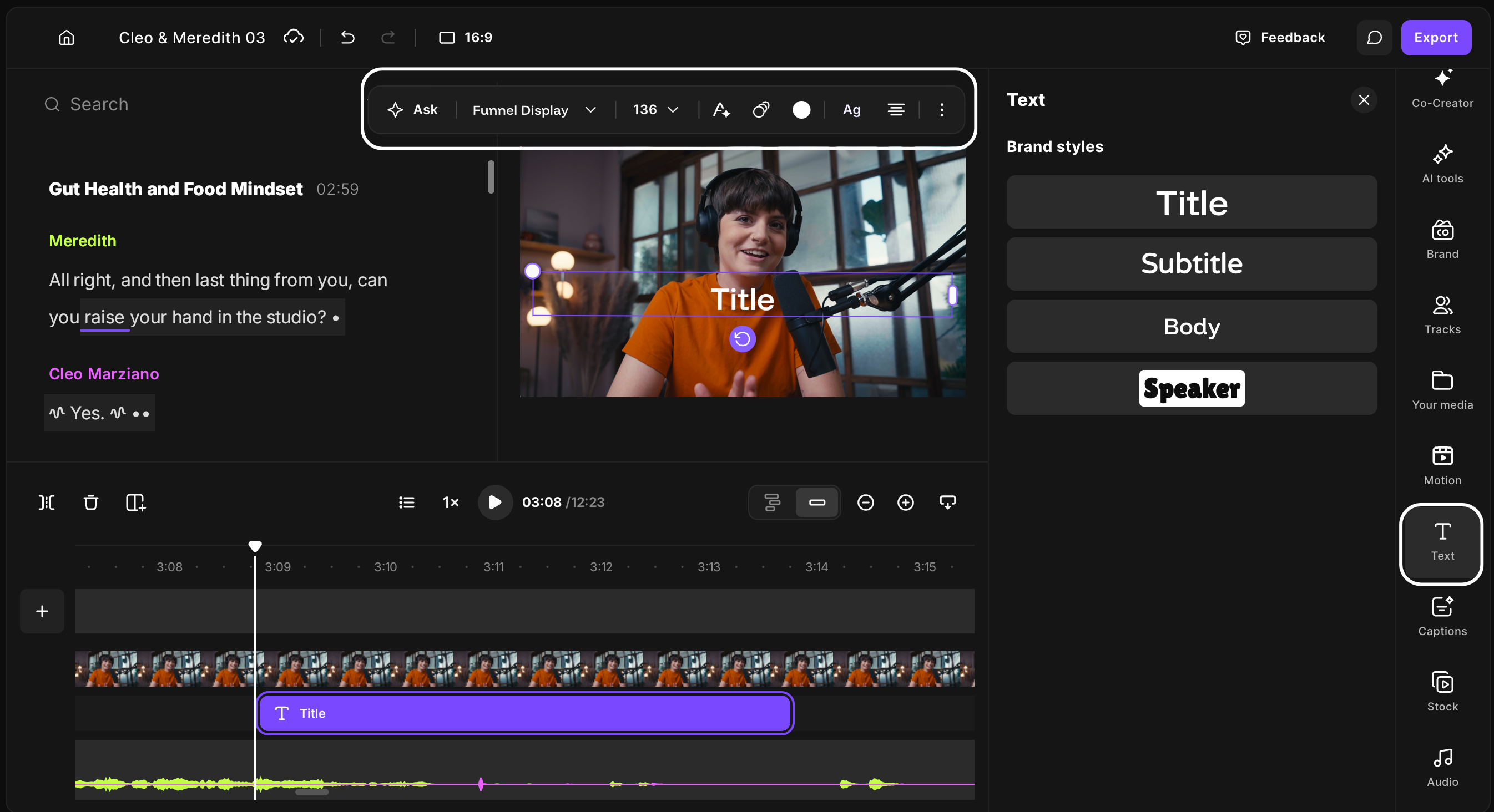Click the rotate handle below Title text
The height and width of the screenshot is (812, 1494).
(x=742, y=339)
